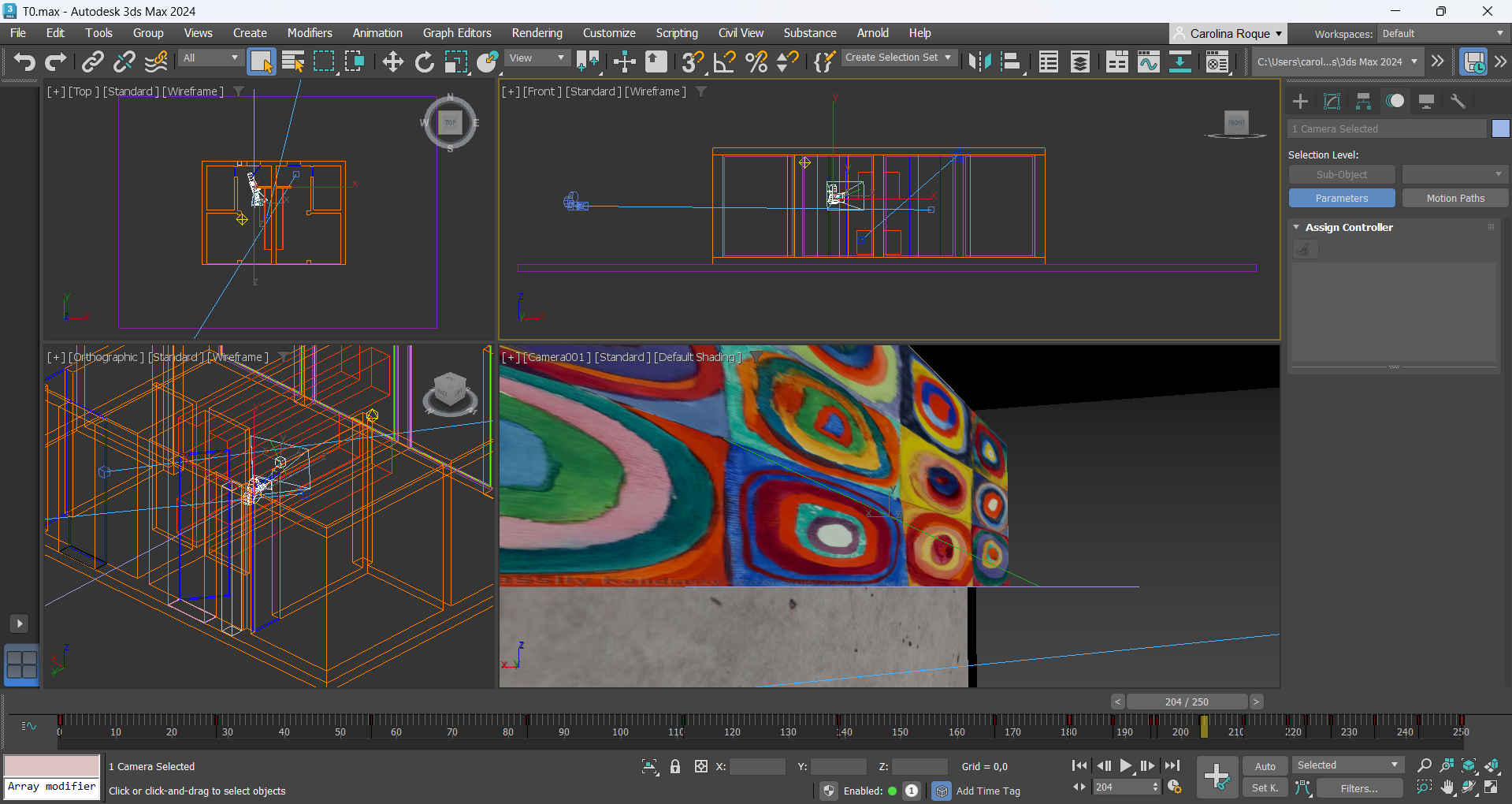Select the Select and Rotate tool
1512x804 pixels.
point(424,61)
